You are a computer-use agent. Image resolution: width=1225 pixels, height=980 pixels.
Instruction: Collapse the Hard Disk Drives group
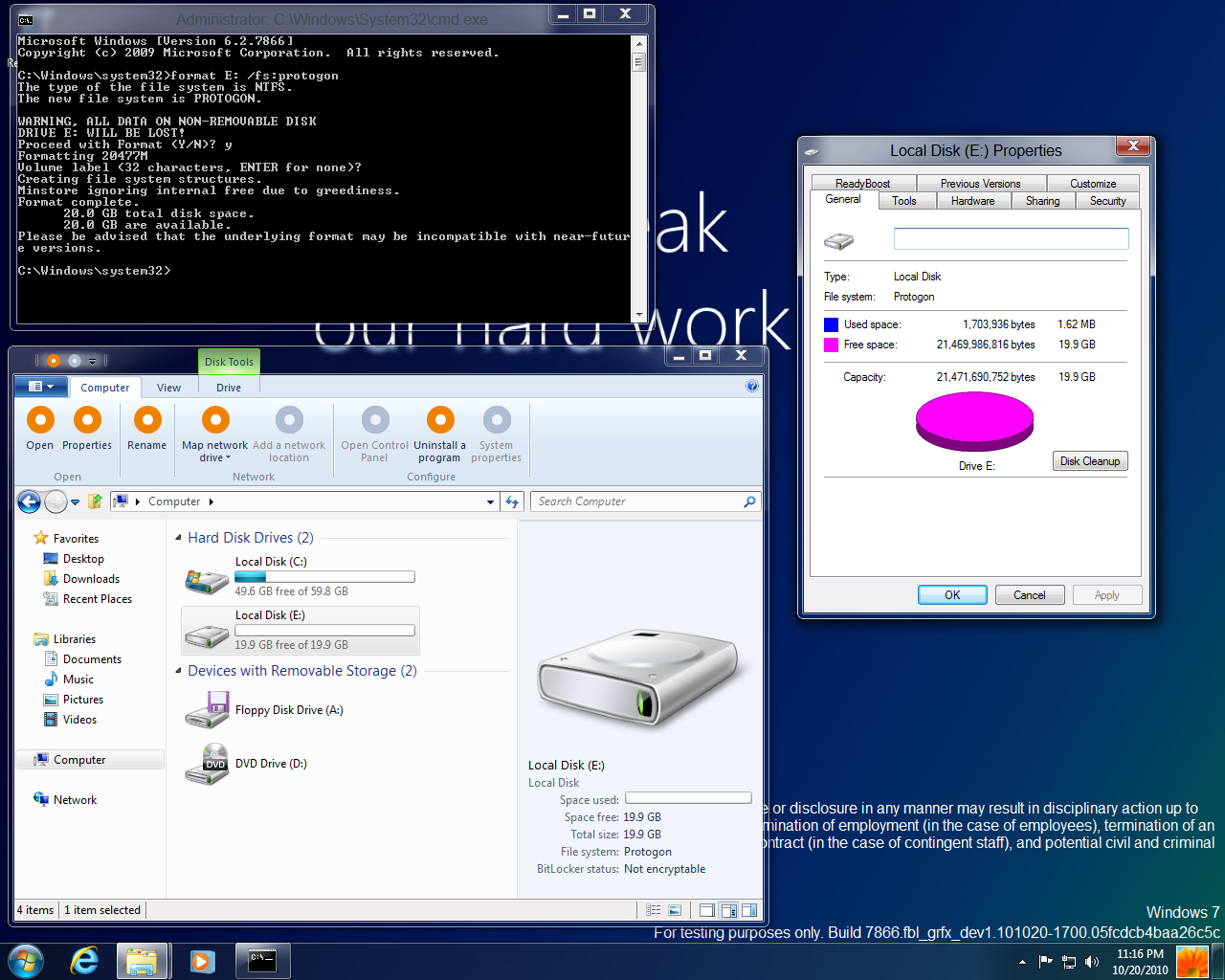tap(179, 538)
